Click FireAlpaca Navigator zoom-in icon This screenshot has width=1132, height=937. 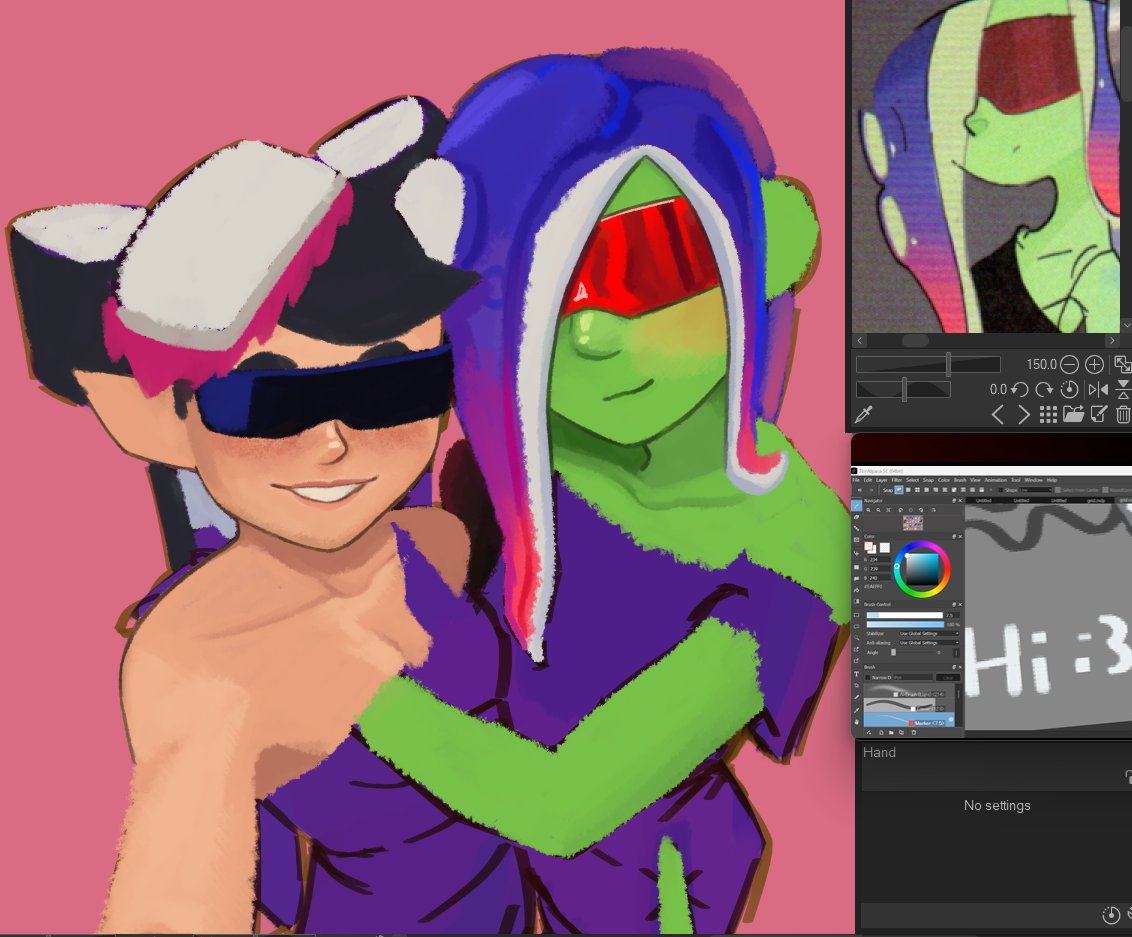point(868,510)
